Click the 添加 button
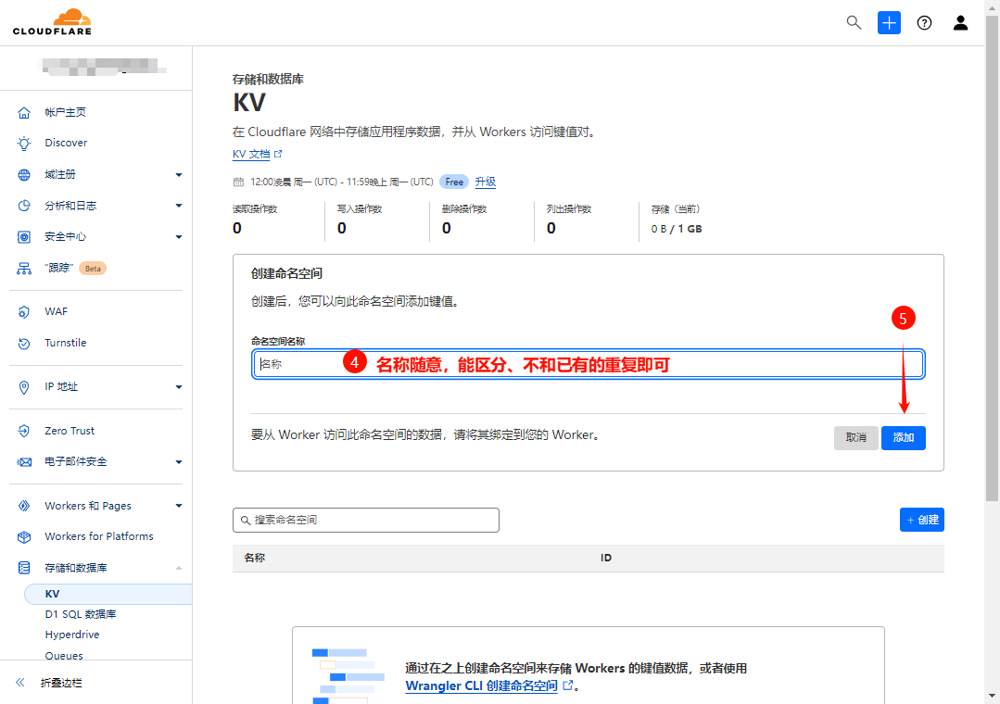 coord(903,437)
